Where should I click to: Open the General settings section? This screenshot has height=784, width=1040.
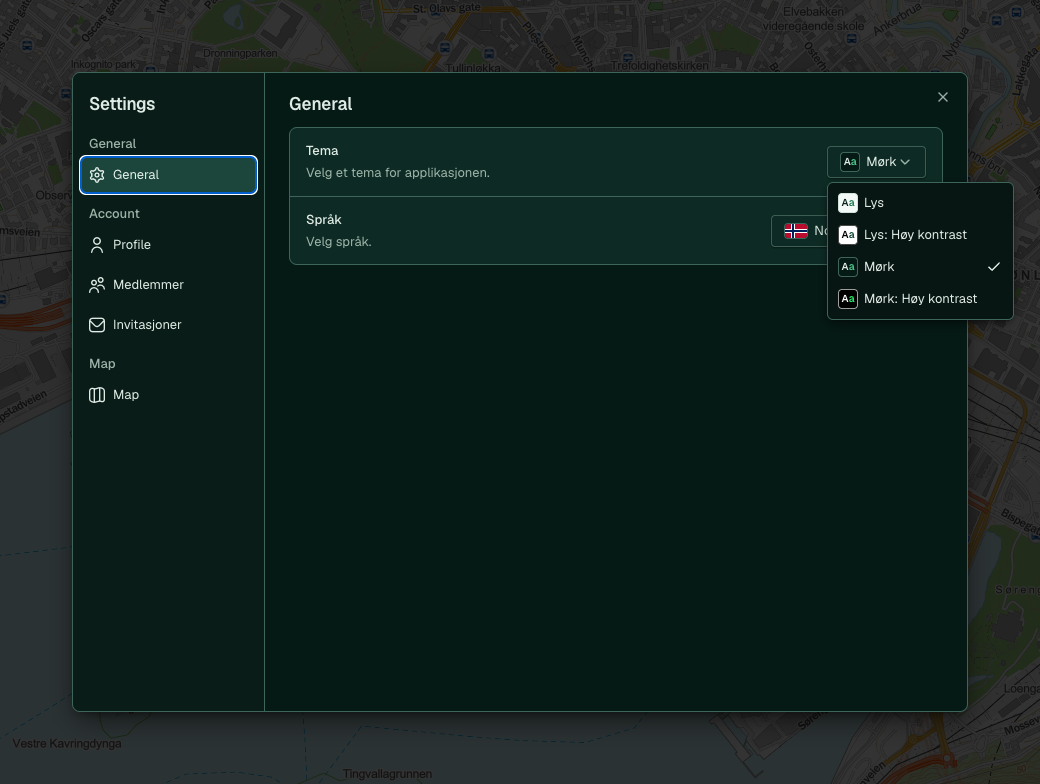168,174
